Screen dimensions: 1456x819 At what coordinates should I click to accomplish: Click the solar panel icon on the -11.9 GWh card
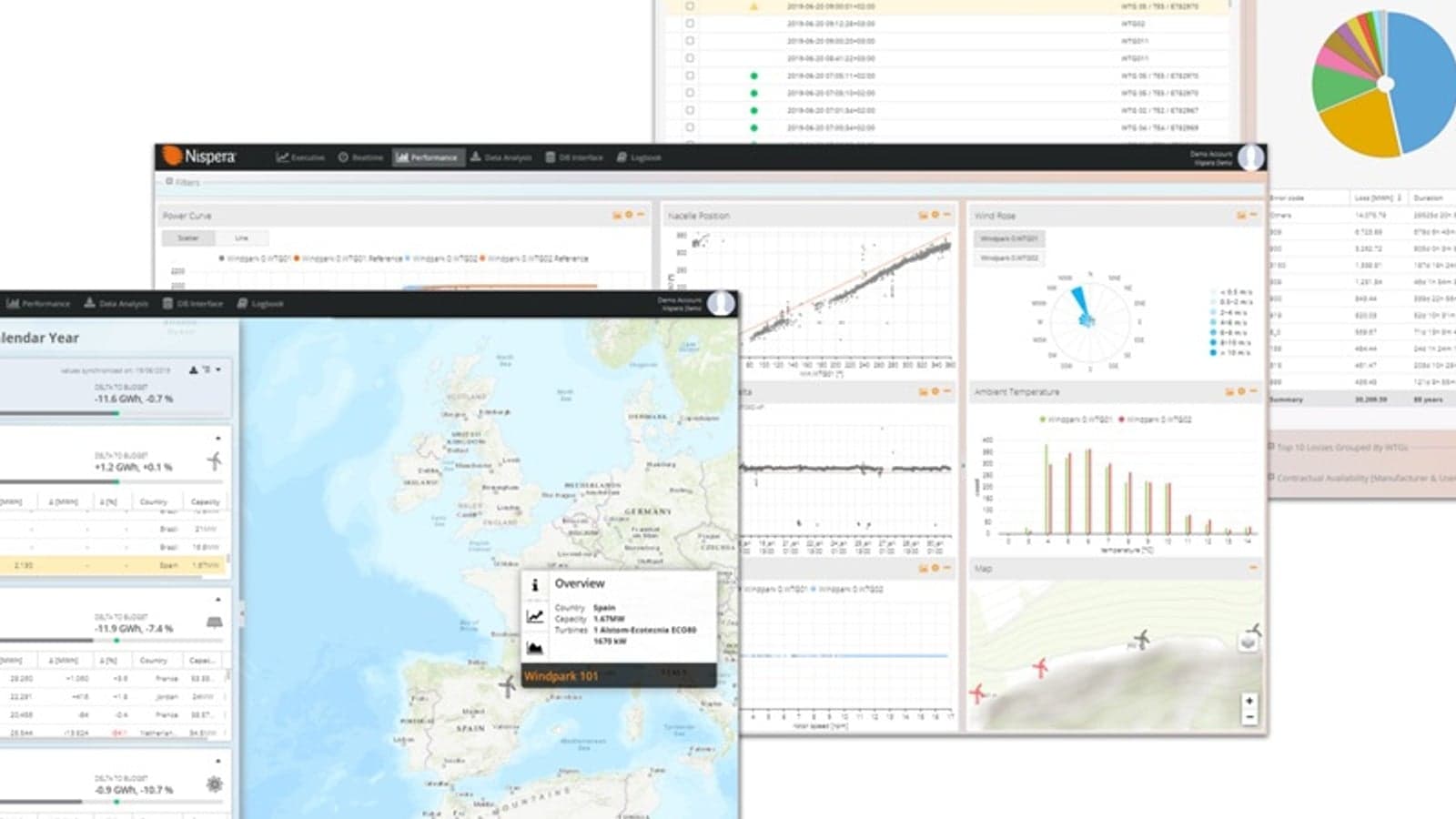(x=215, y=622)
